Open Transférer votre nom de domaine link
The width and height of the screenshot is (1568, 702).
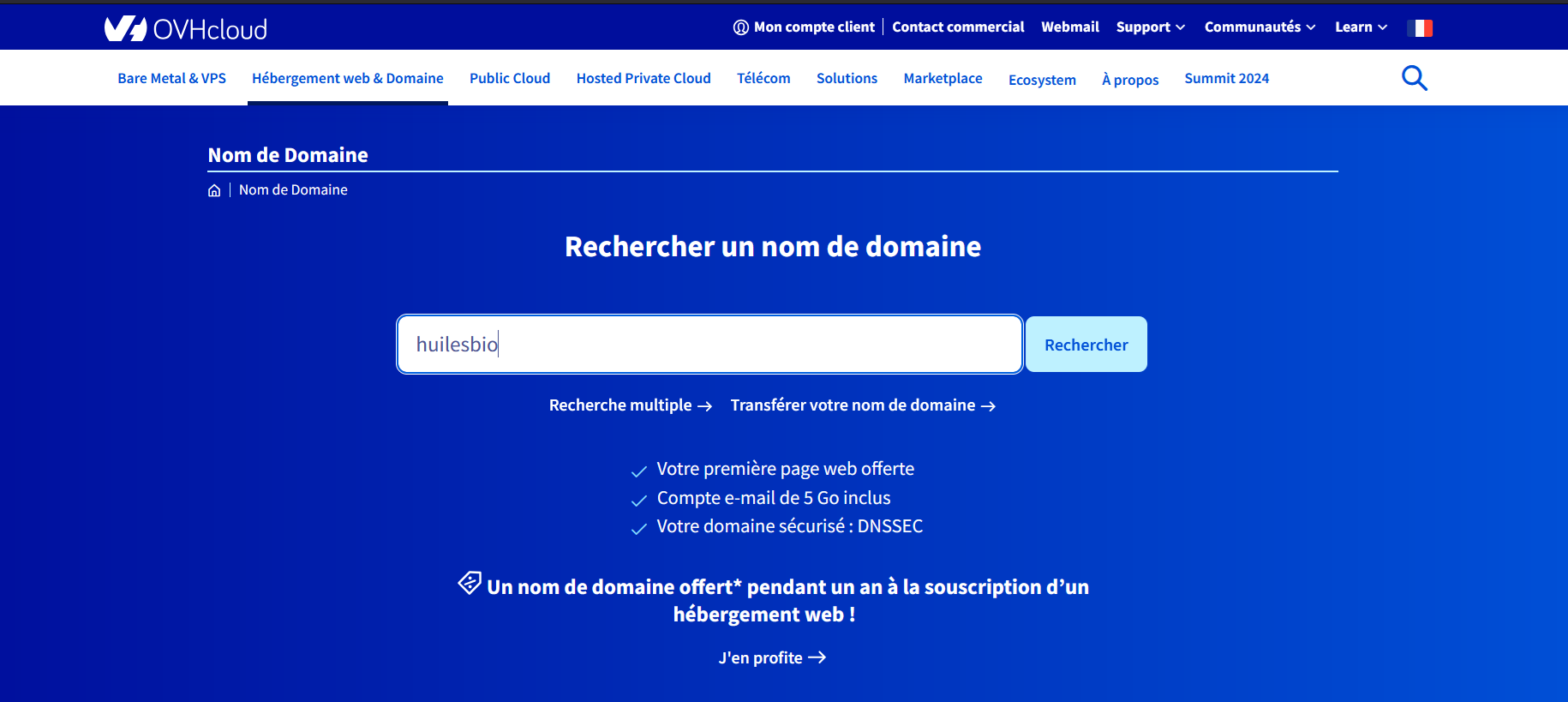click(x=863, y=405)
